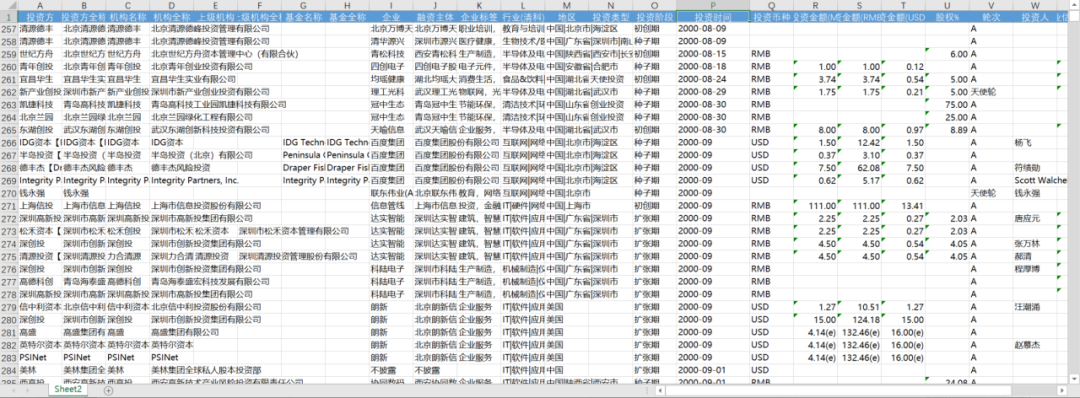Select row 284 header

(8, 370)
